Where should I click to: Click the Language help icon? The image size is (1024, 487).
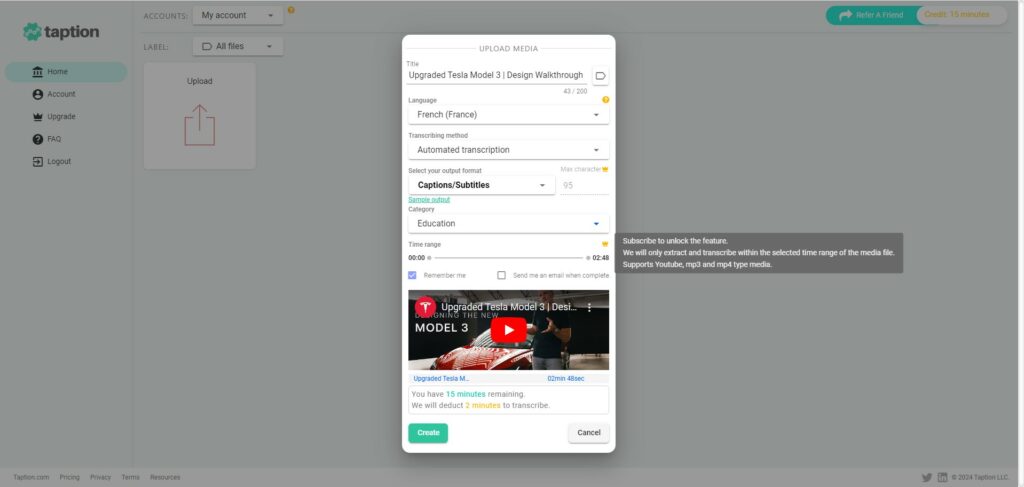point(605,100)
